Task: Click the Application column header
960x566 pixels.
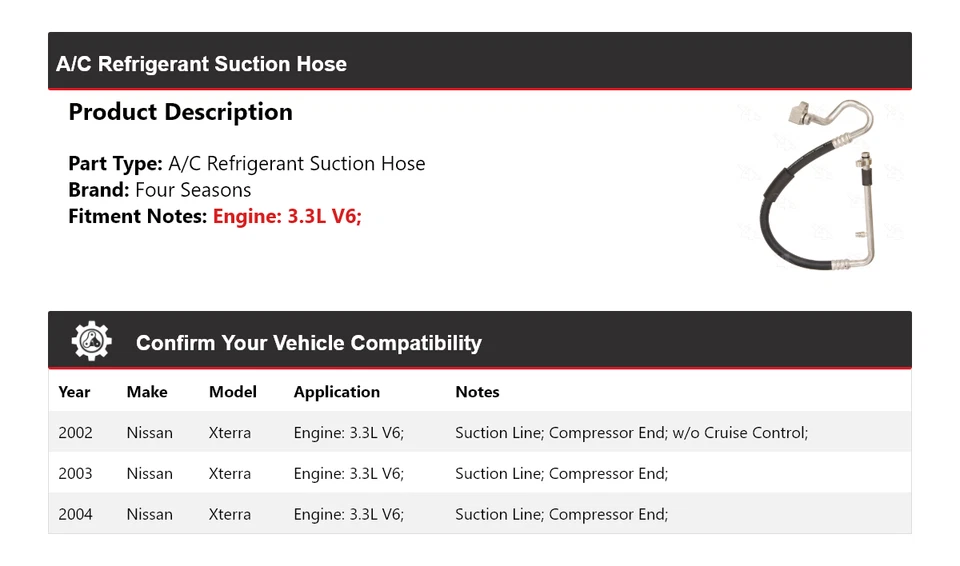Action: 336,392
